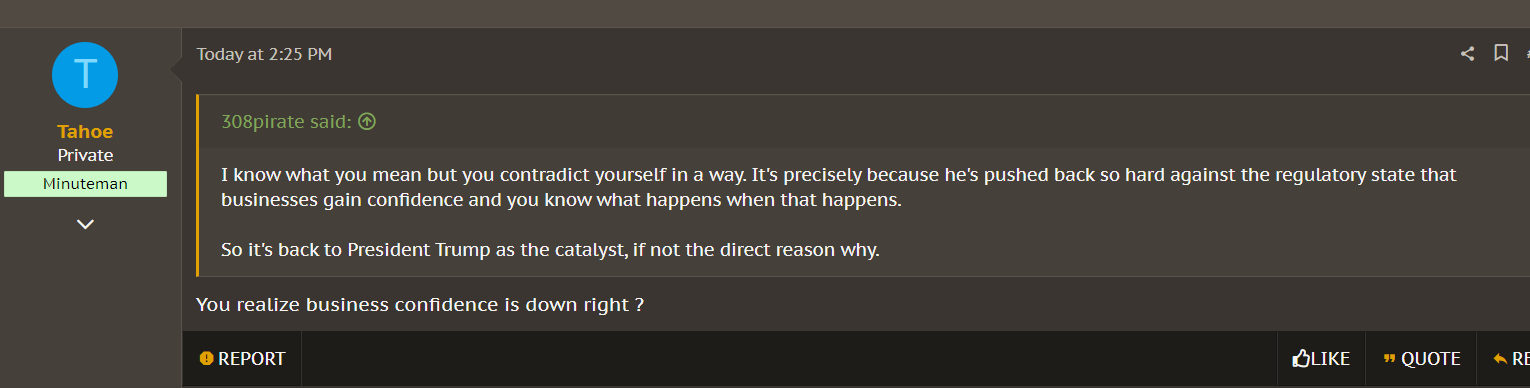The width and height of the screenshot is (1530, 388).
Task: Click the reply text about business confidence
Action: click(x=419, y=304)
